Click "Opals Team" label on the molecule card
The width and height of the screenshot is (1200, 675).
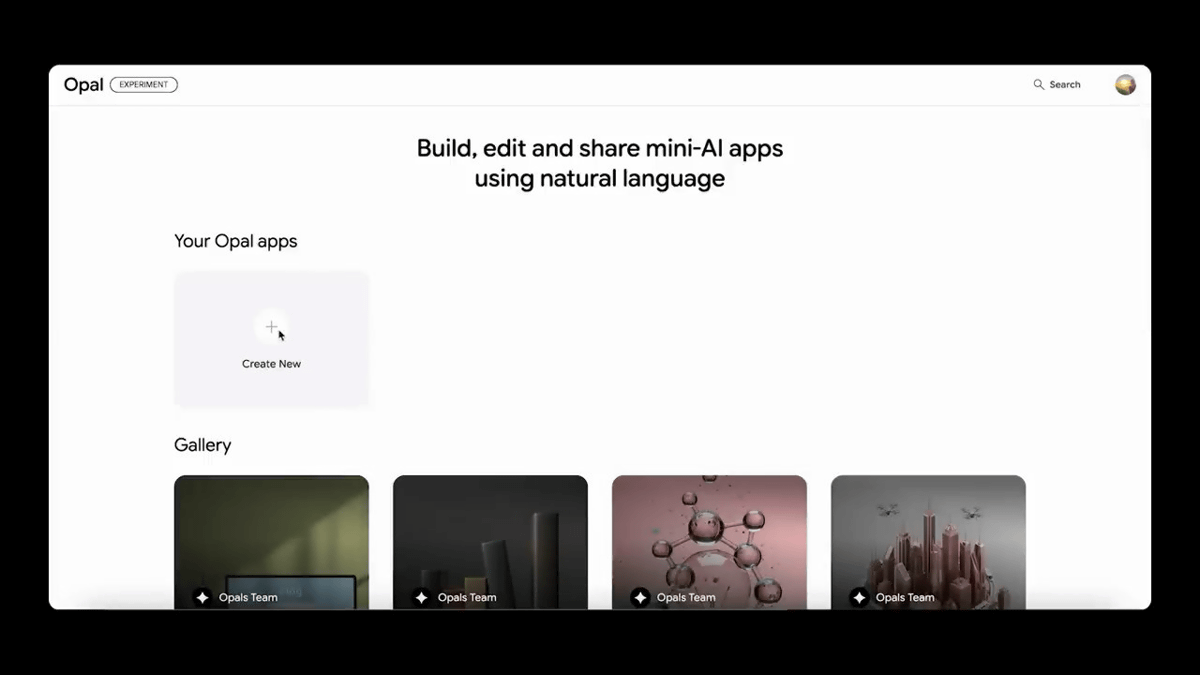pos(686,598)
